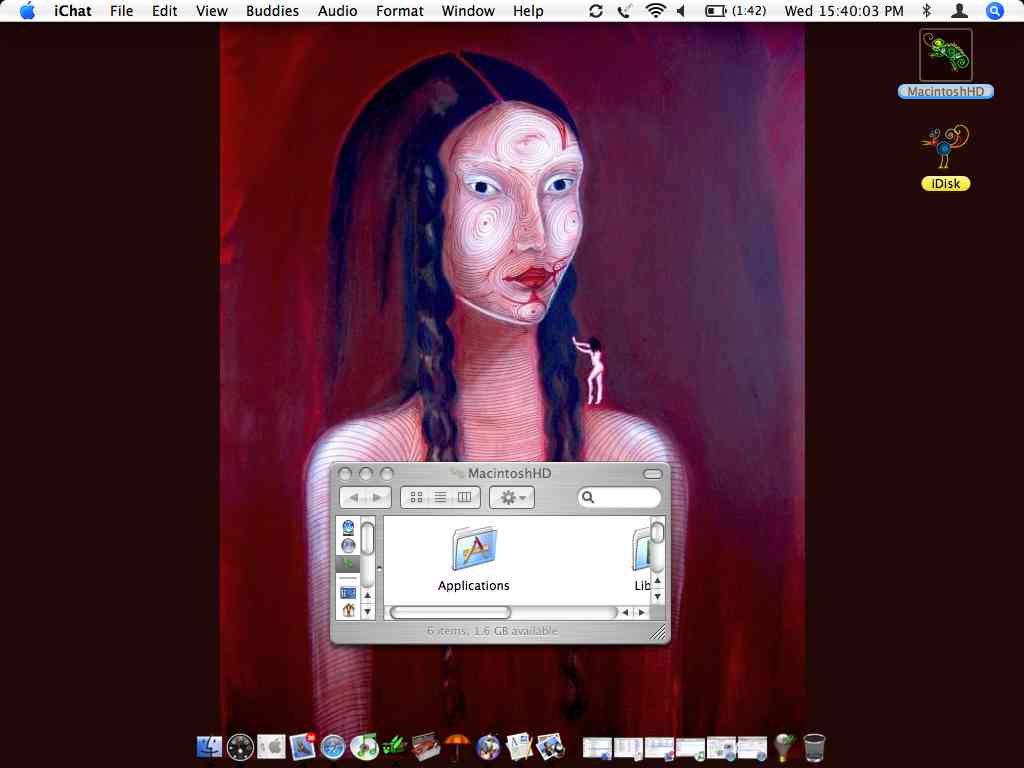The width and height of the screenshot is (1024, 768).
Task: Select Home folder in the Finder sidebar
Action: point(348,610)
